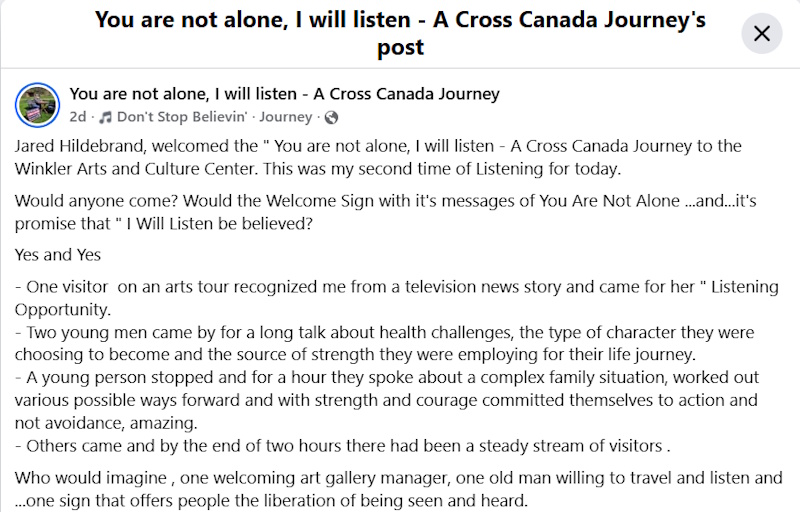Screen dimensions: 800x512
Task: Click the globe public audience icon
Action: (x=331, y=118)
